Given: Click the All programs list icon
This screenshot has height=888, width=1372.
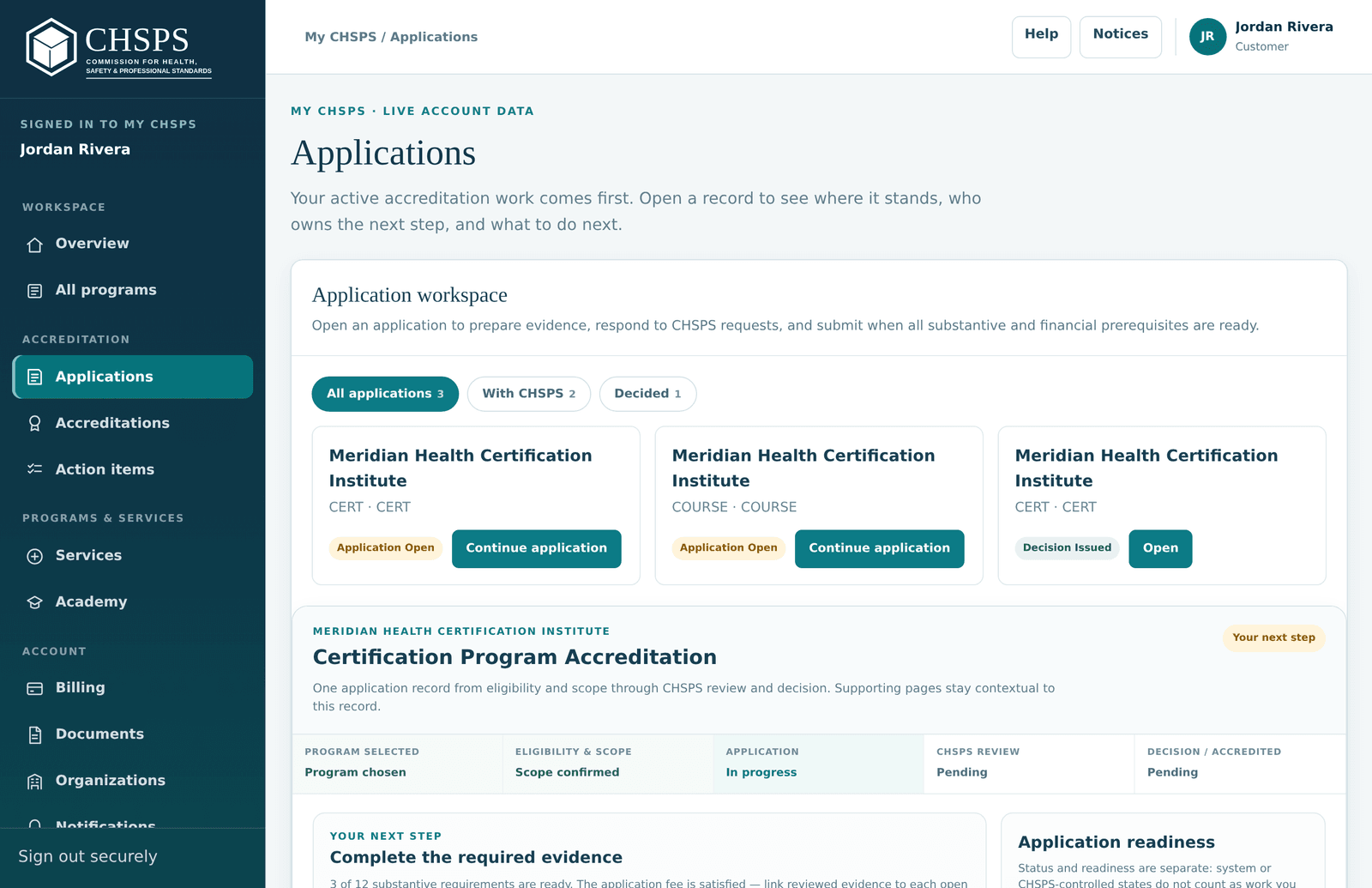Looking at the screenshot, I should point(34,291).
